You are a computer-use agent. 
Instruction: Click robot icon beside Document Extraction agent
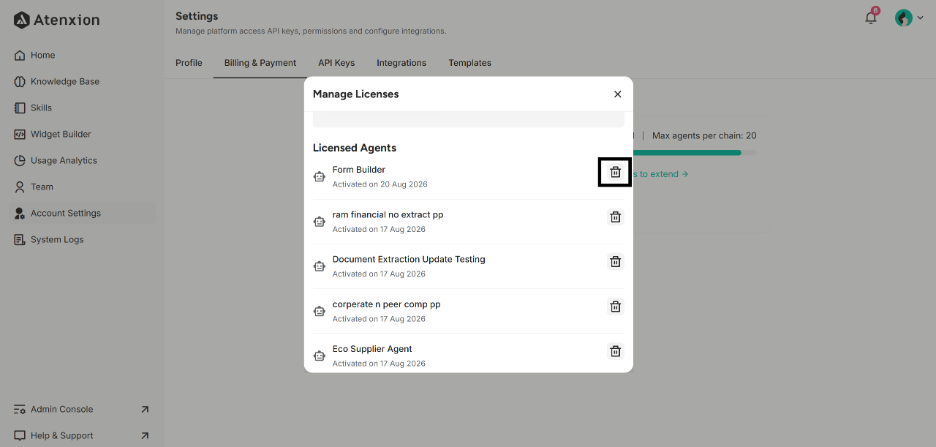tap(319, 266)
